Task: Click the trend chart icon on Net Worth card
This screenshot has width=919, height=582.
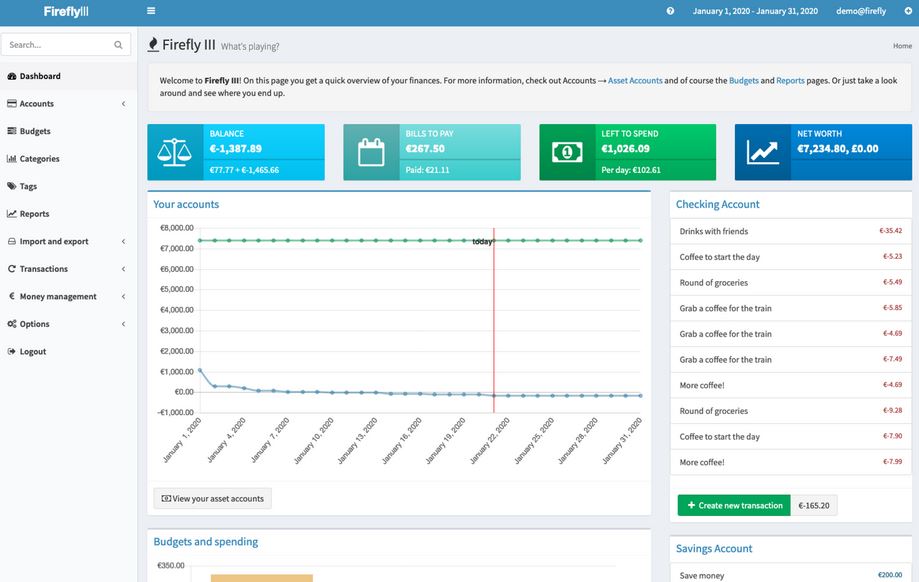Action: (x=763, y=152)
